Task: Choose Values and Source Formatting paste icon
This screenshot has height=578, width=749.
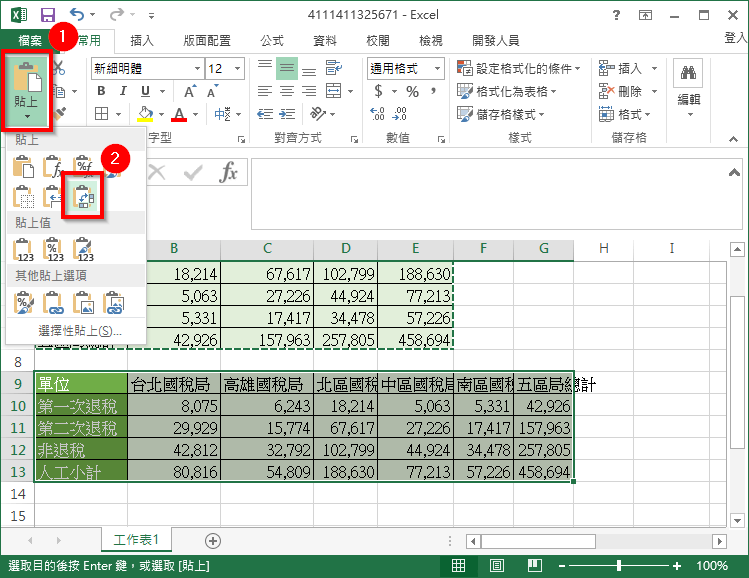Action: [x=83, y=250]
